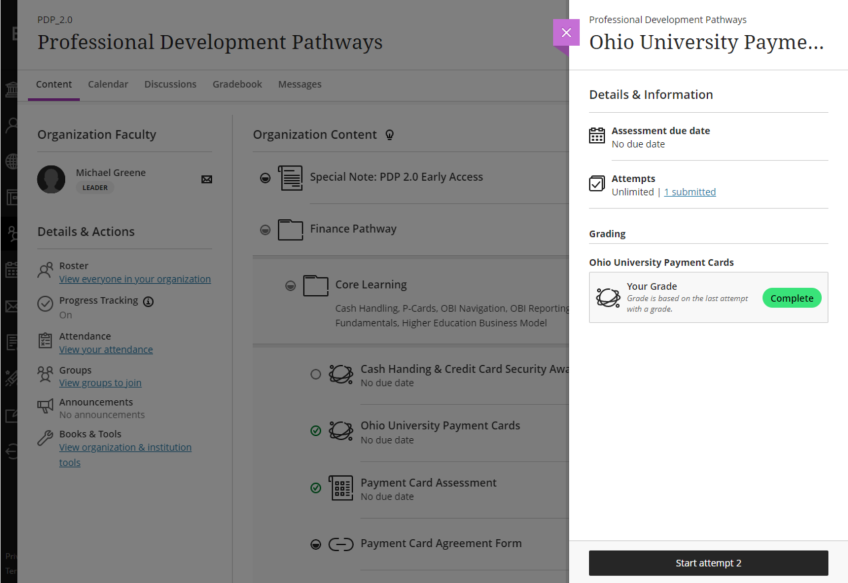The image size is (848, 583).
Task: Click the Progress Tracking info icon
Action: [149, 301]
